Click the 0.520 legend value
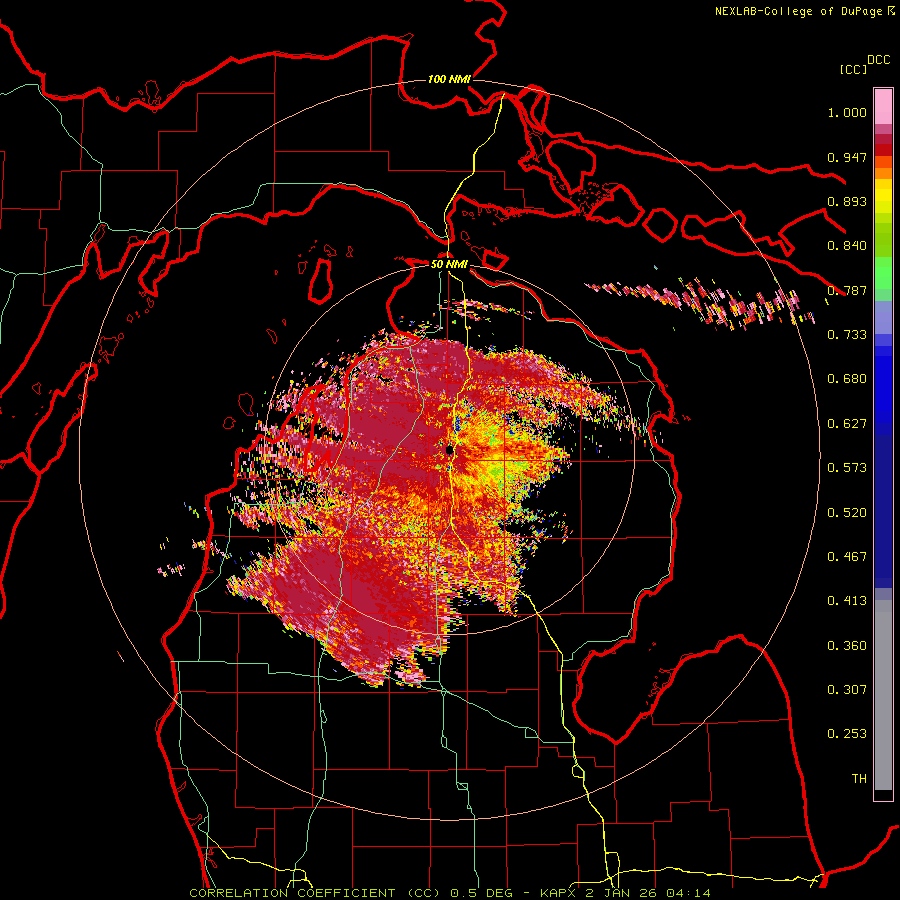 (x=847, y=513)
